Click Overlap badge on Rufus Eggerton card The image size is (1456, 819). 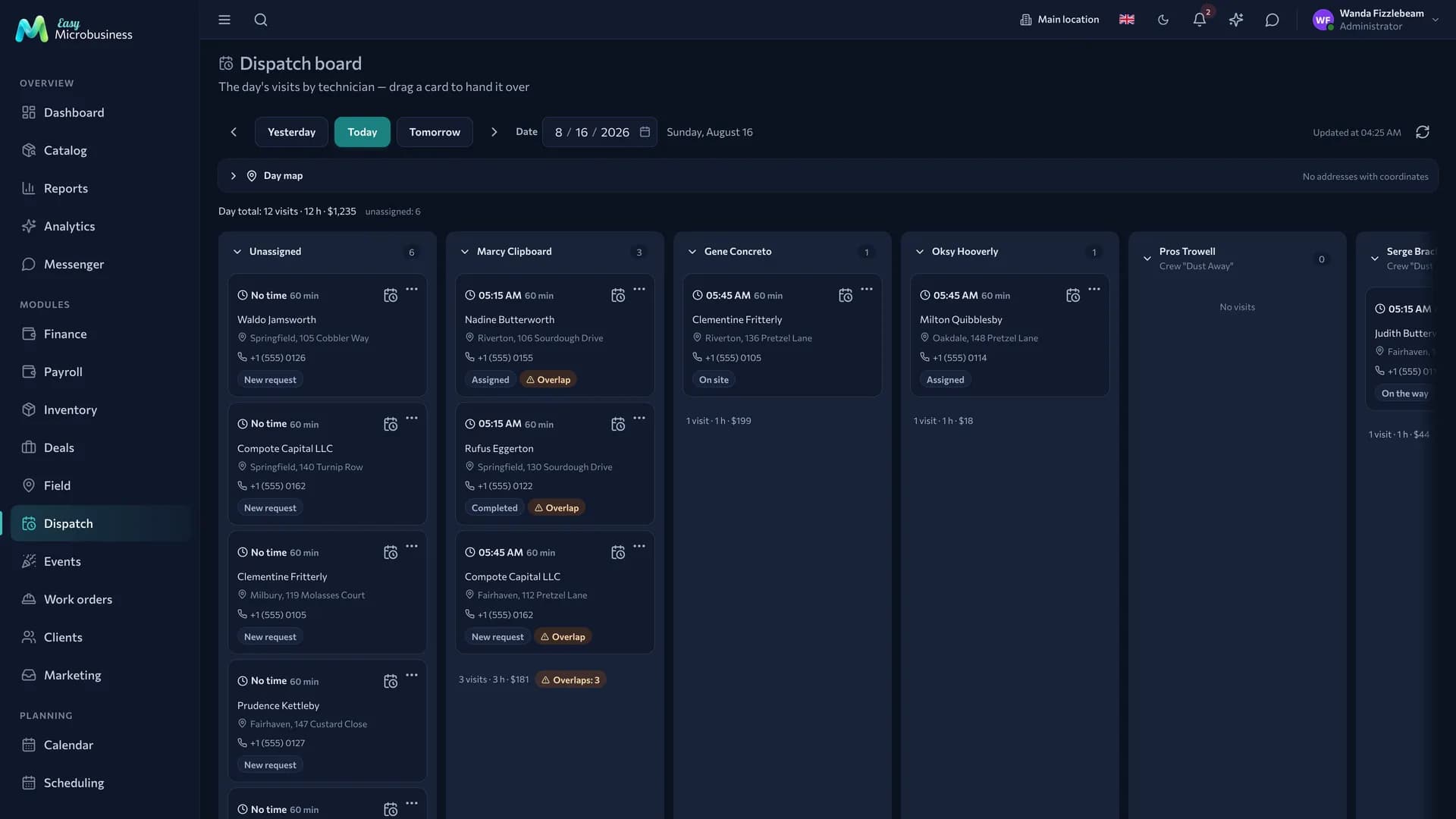click(x=556, y=508)
